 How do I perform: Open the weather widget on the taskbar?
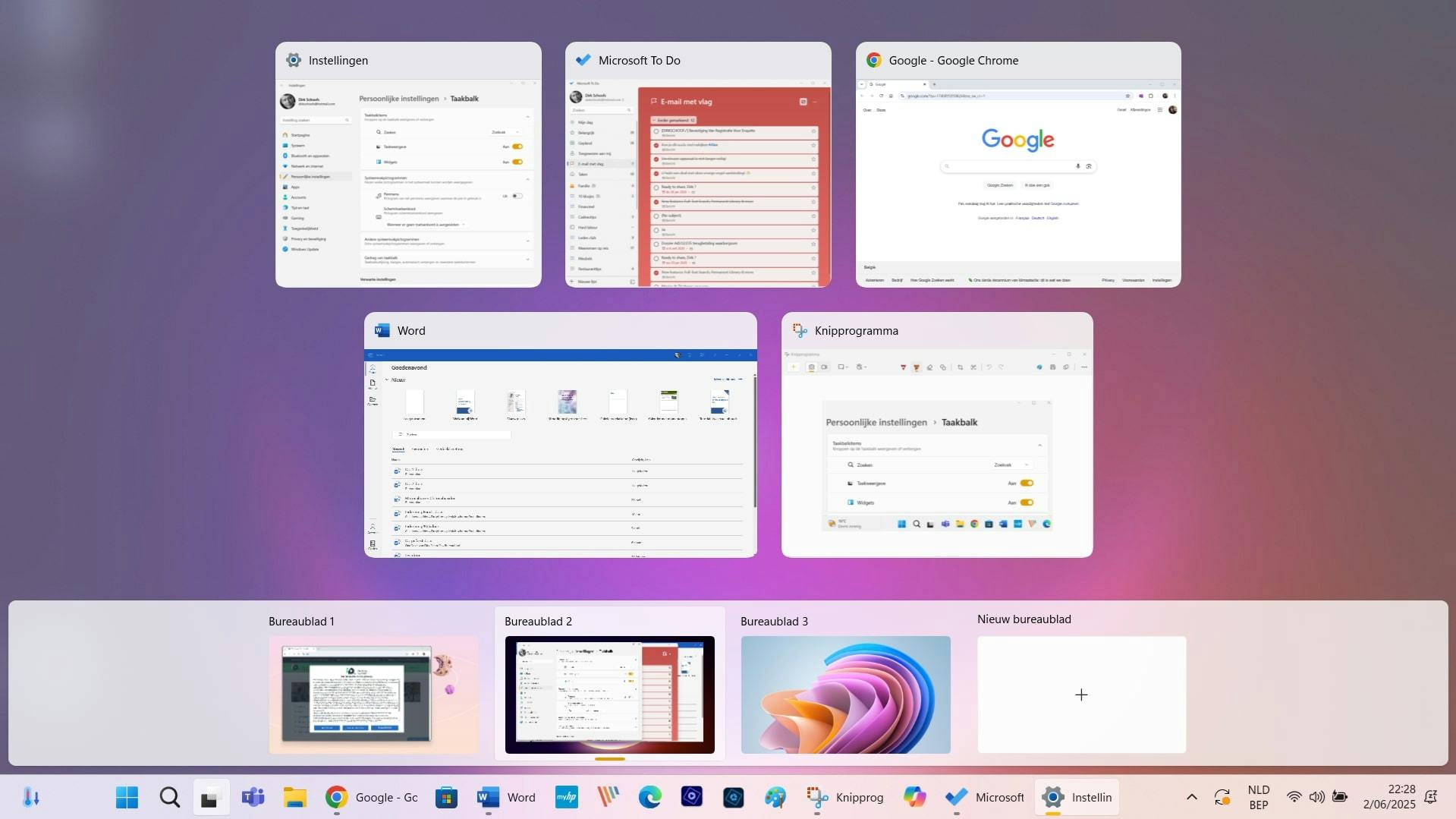tap(31, 798)
